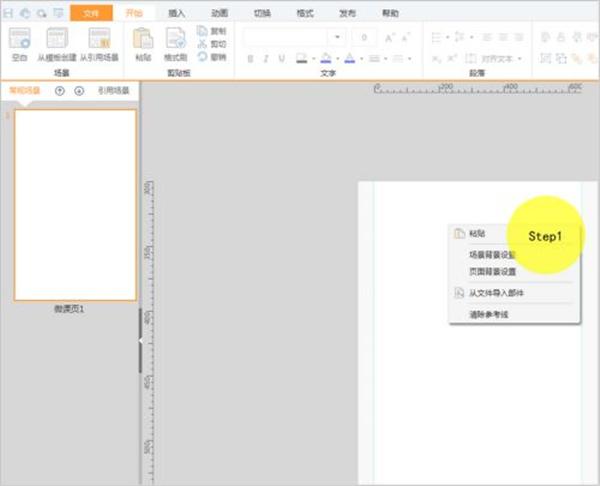Toggle underline U formatting

coord(282,59)
